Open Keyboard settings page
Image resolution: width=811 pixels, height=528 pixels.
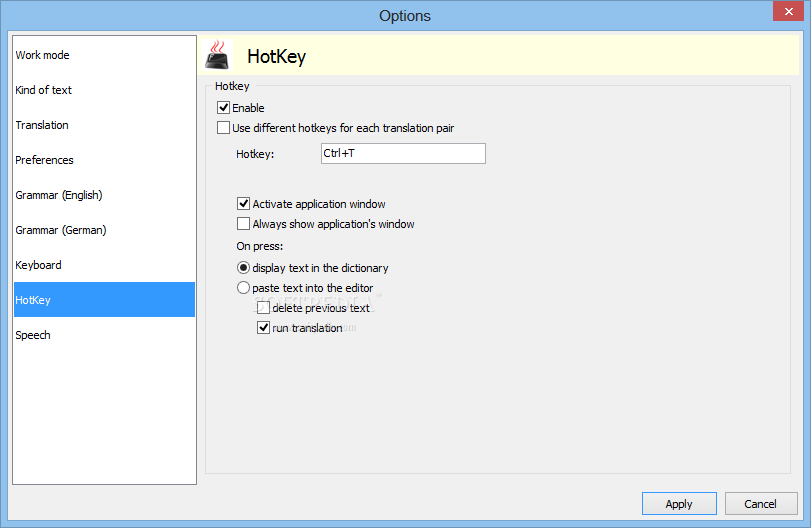pos(104,265)
